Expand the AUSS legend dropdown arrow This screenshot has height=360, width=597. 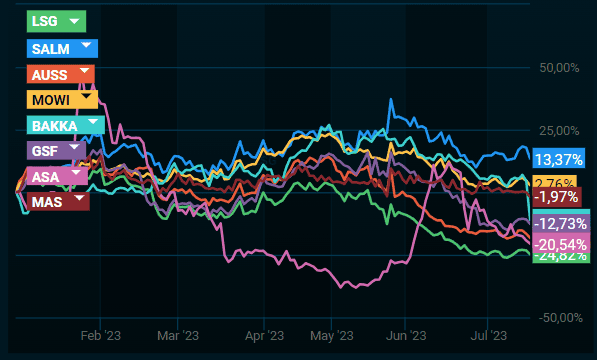pyautogui.click(x=84, y=71)
